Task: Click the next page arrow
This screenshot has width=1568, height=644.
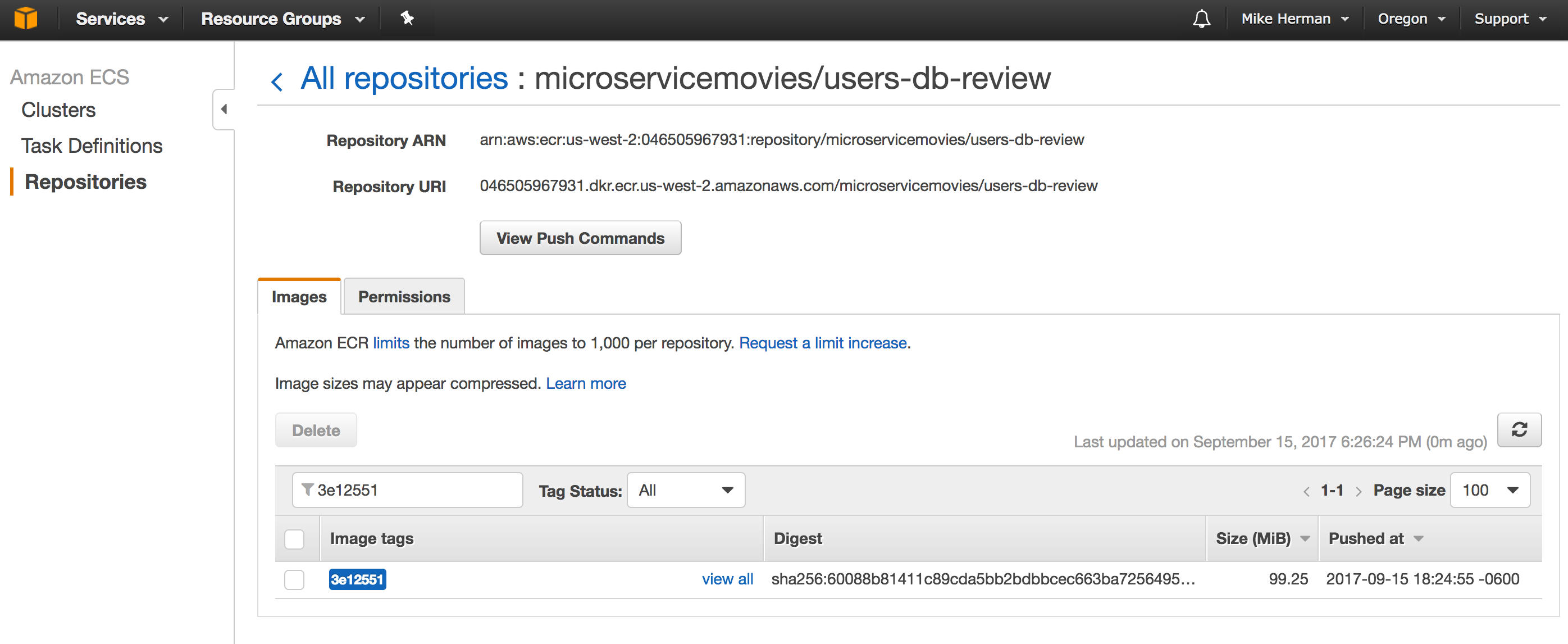Action: [x=1359, y=491]
